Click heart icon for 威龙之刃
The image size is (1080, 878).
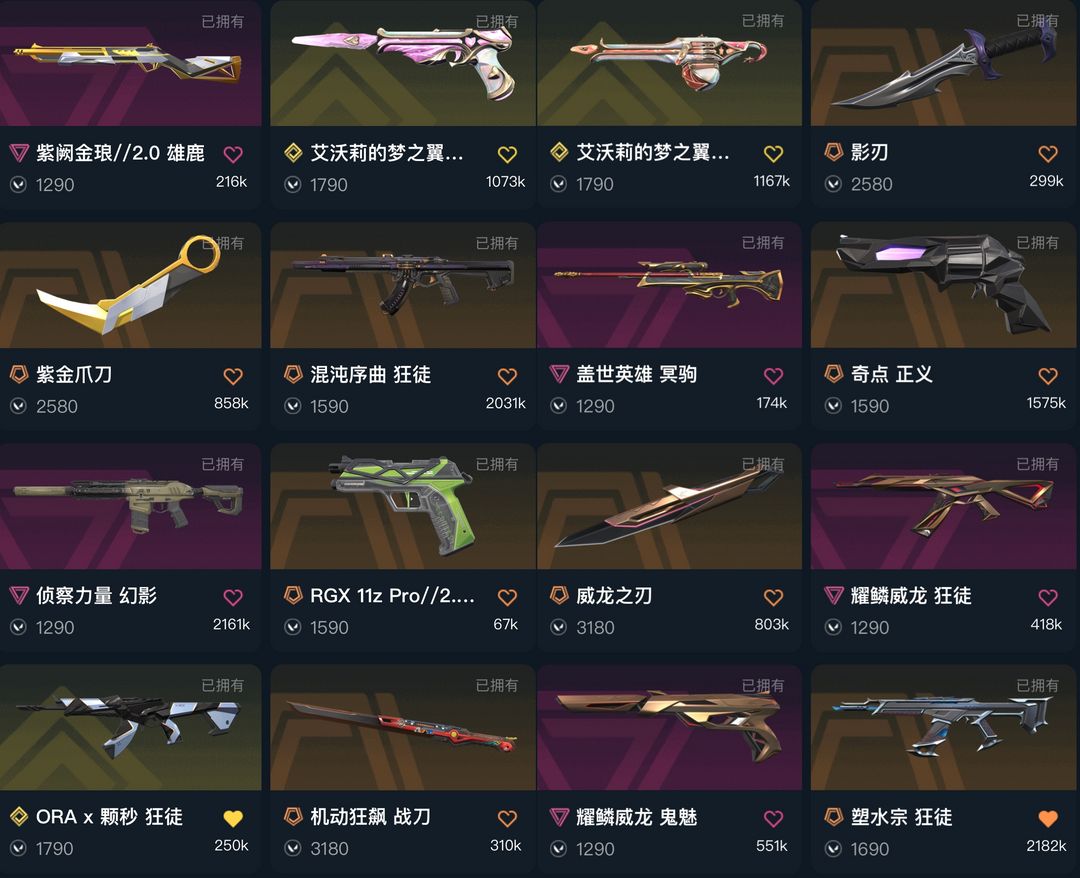pos(773,597)
